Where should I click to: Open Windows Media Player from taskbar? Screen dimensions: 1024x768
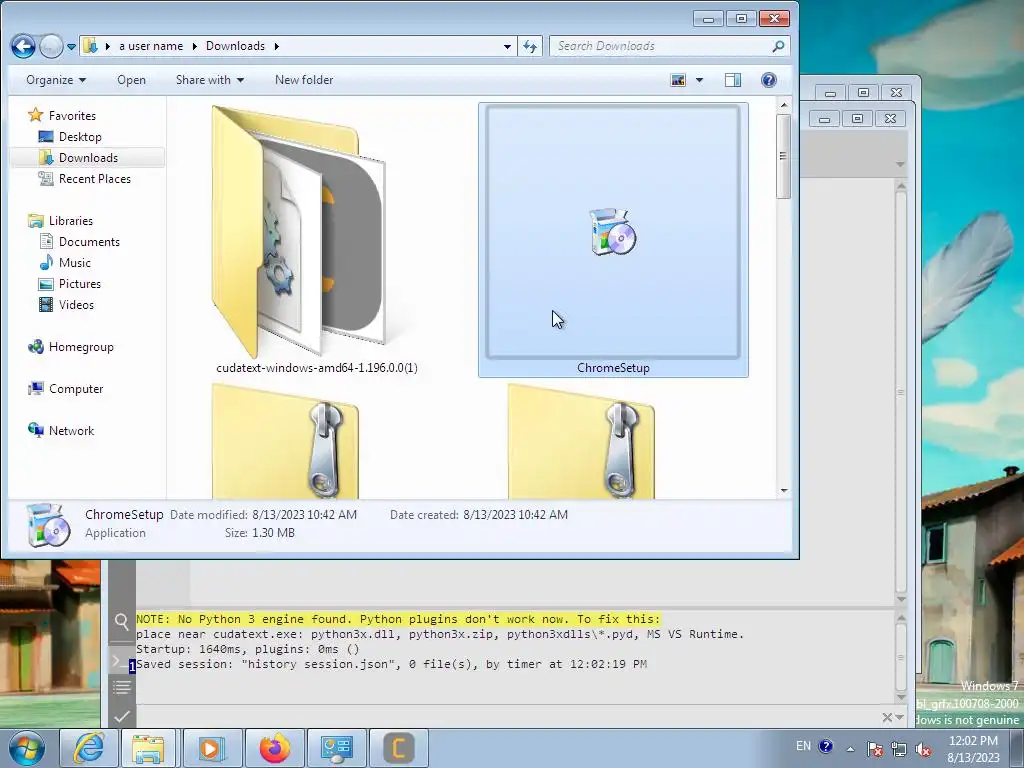point(211,748)
